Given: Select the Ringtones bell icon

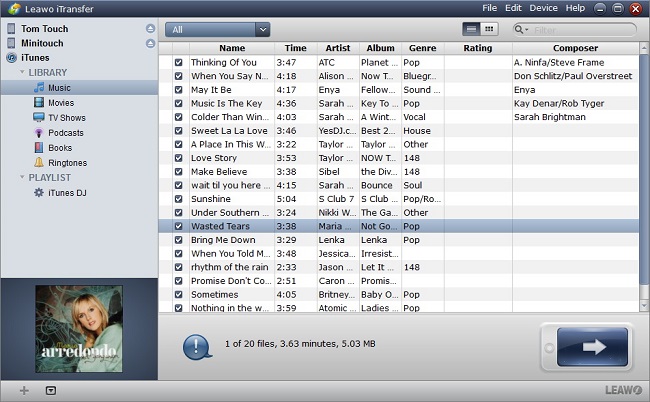Looking at the screenshot, I should tap(39, 162).
